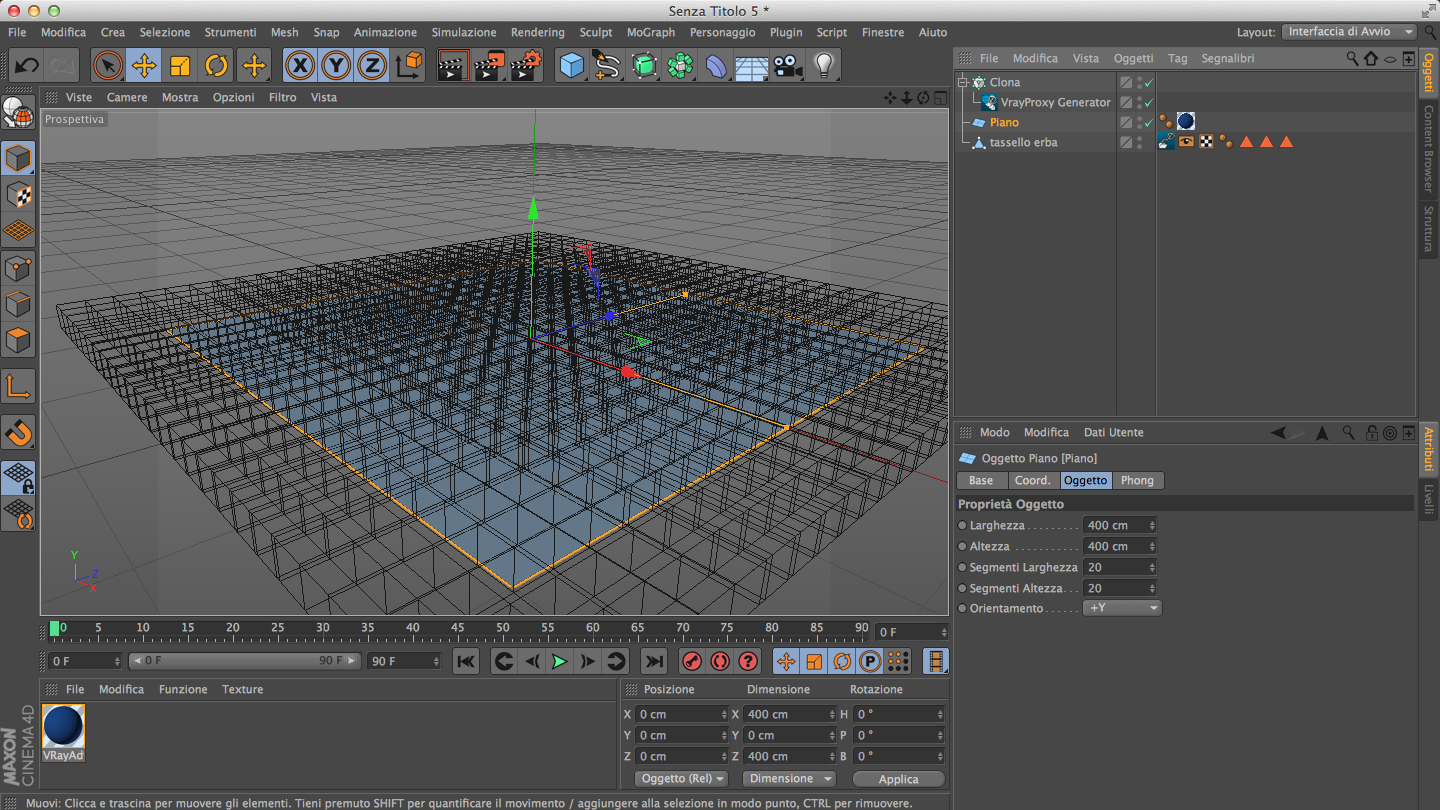Screen dimensions: 1440x810
Task: Enable snapping with the magnet icon
Action: (18, 433)
